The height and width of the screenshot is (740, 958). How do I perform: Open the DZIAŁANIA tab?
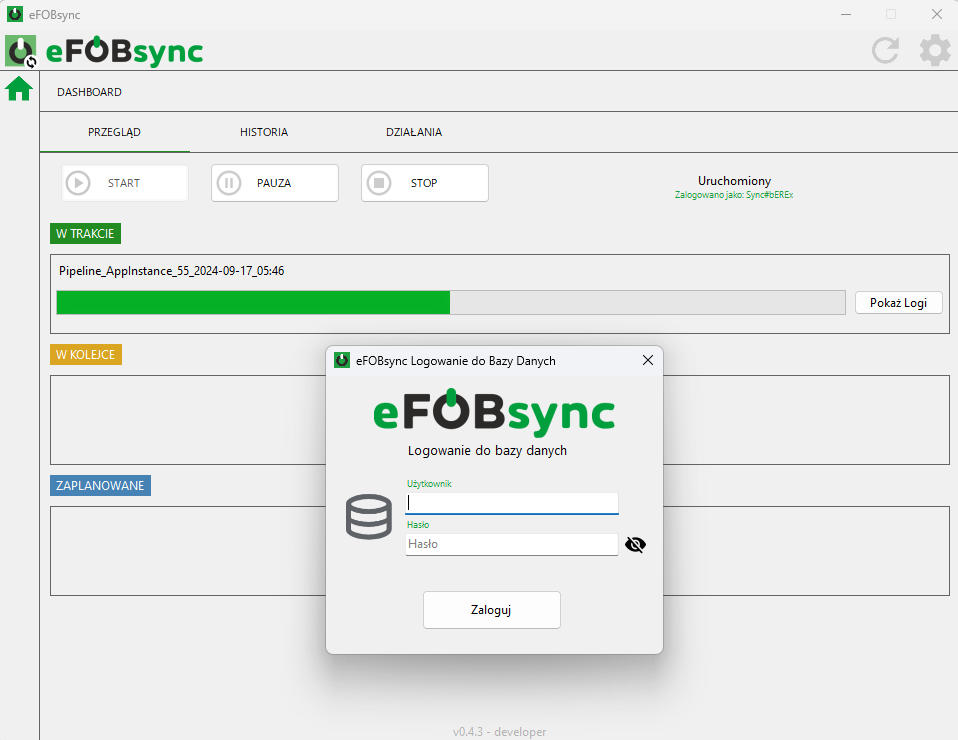click(414, 132)
